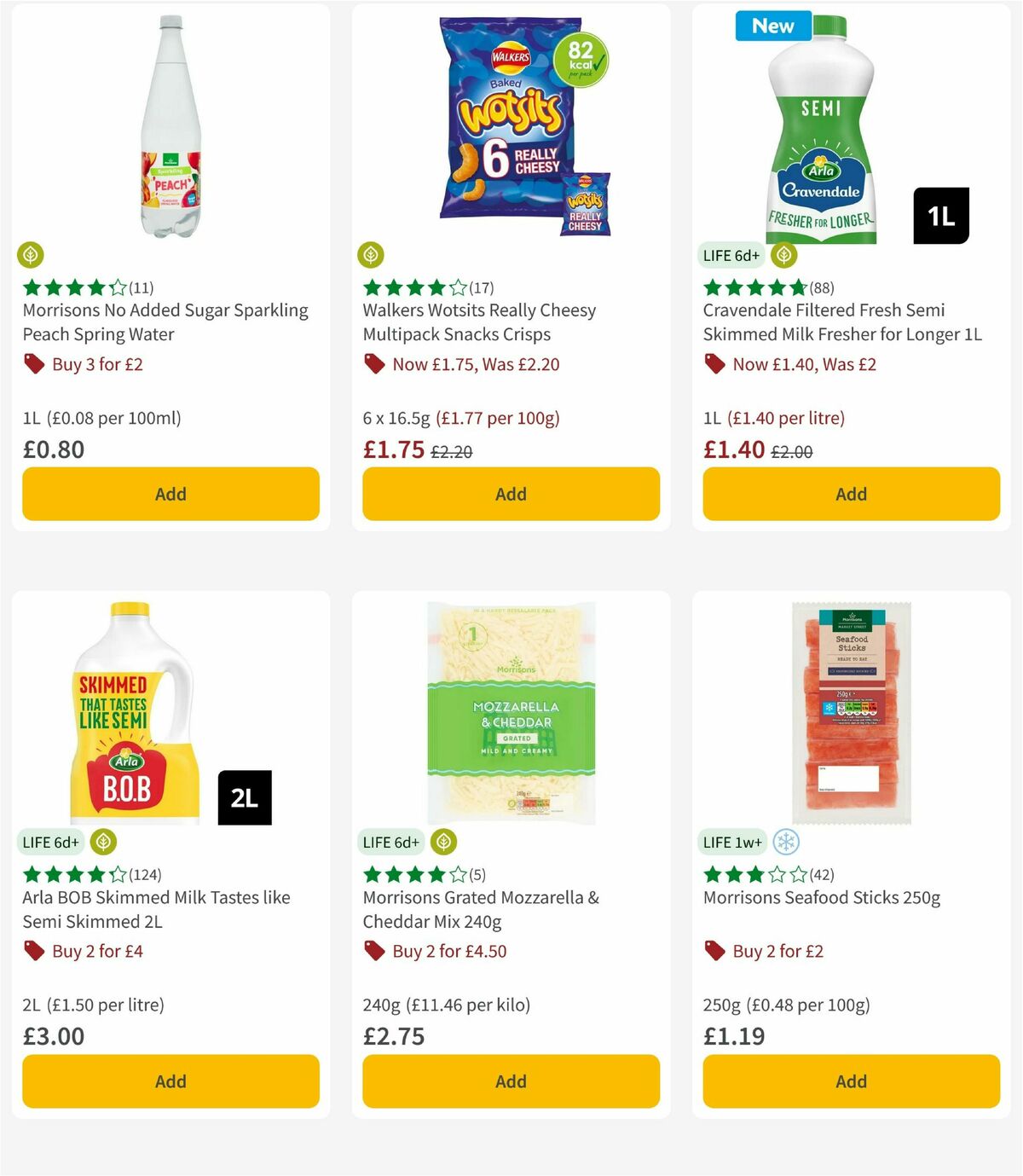Open Walkers Wotsits Really Cheesy product page

[x=478, y=322]
